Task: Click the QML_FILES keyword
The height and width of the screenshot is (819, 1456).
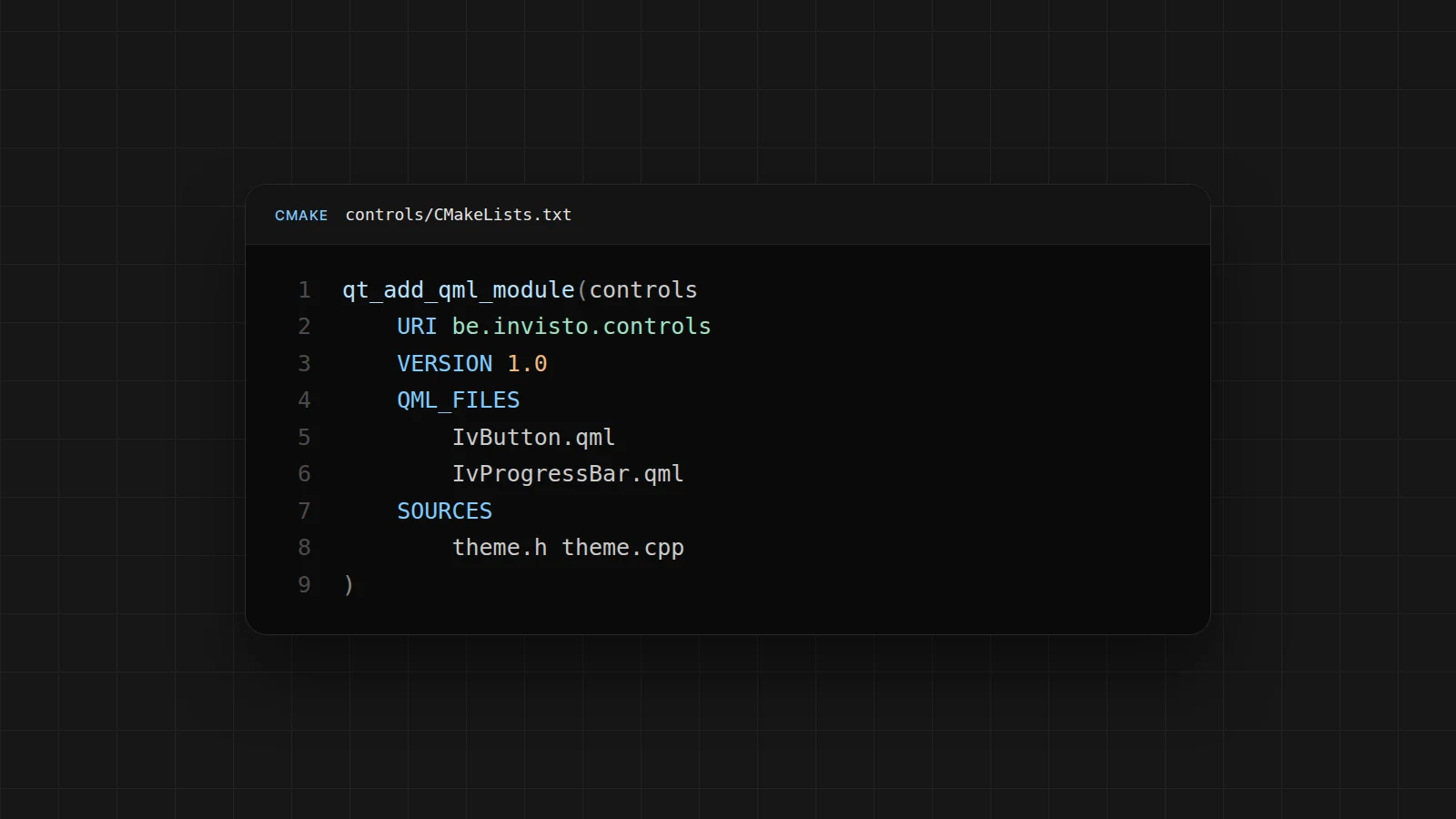Action: 458,400
